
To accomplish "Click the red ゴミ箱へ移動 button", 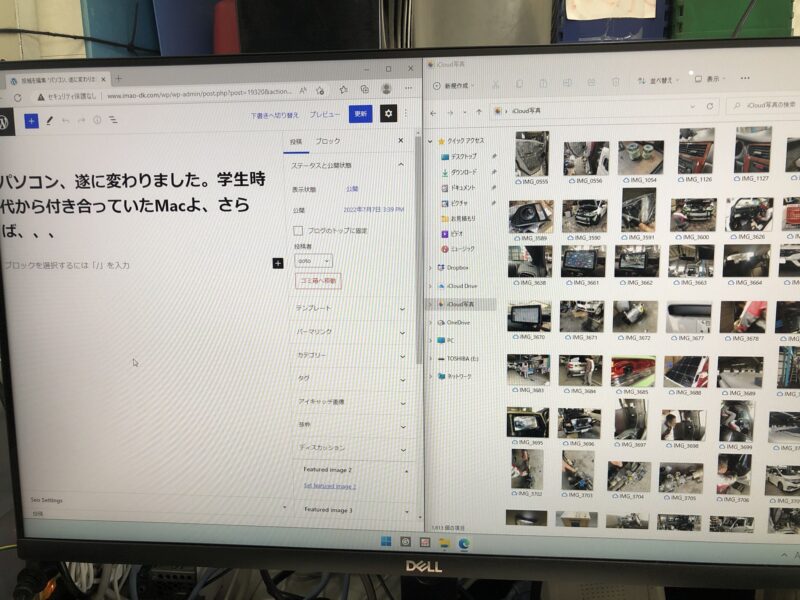I will 318,281.
